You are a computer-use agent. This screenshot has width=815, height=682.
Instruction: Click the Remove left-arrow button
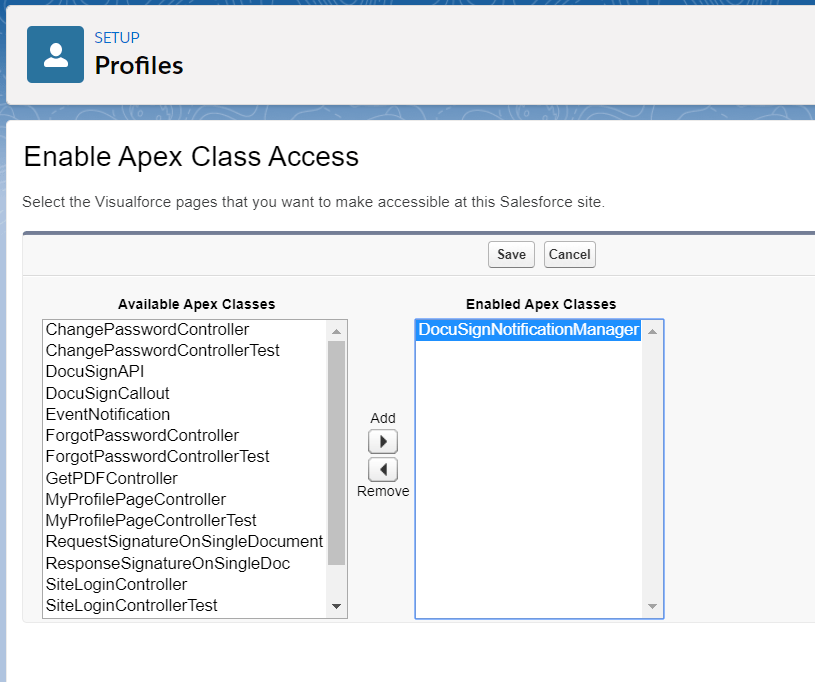point(383,469)
